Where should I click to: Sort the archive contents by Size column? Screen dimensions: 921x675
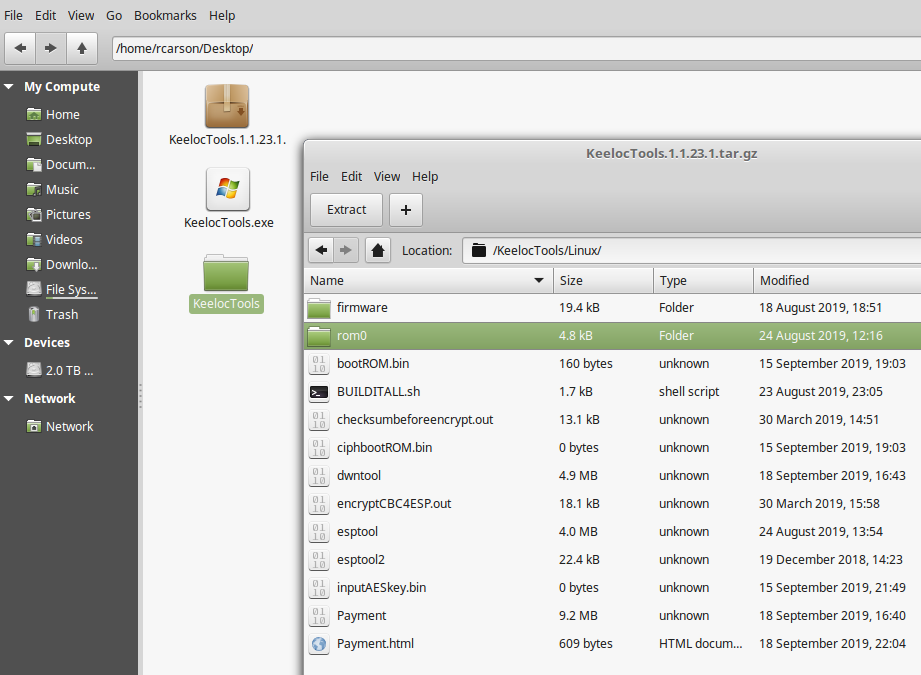pos(603,281)
